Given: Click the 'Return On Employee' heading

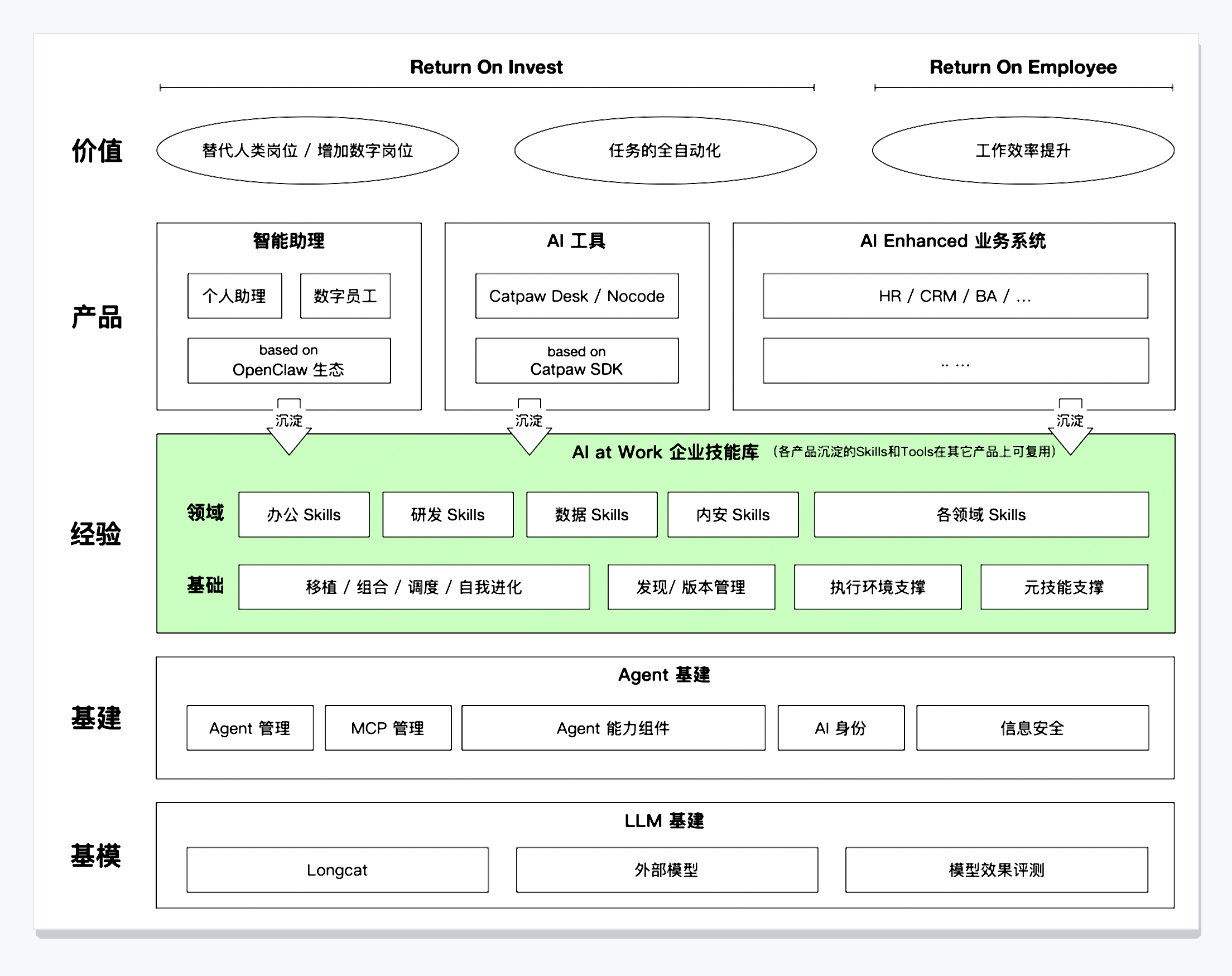Looking at the screenshot, I should (x=1023, y=67).
